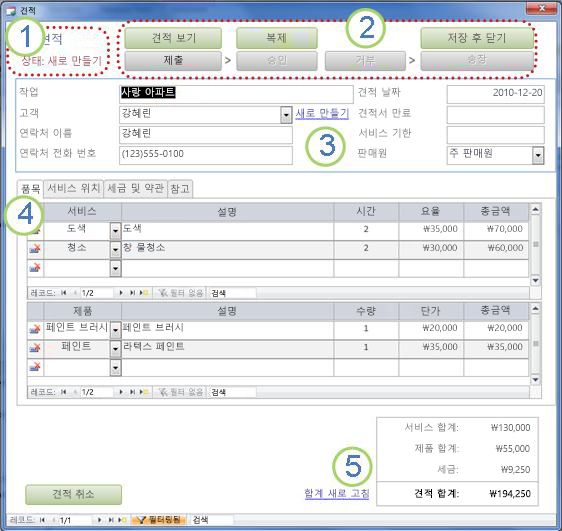This screenshot has height=531, width=562.
Task: Open the 고객 combo box dropdown
Action: click(286, 115)
